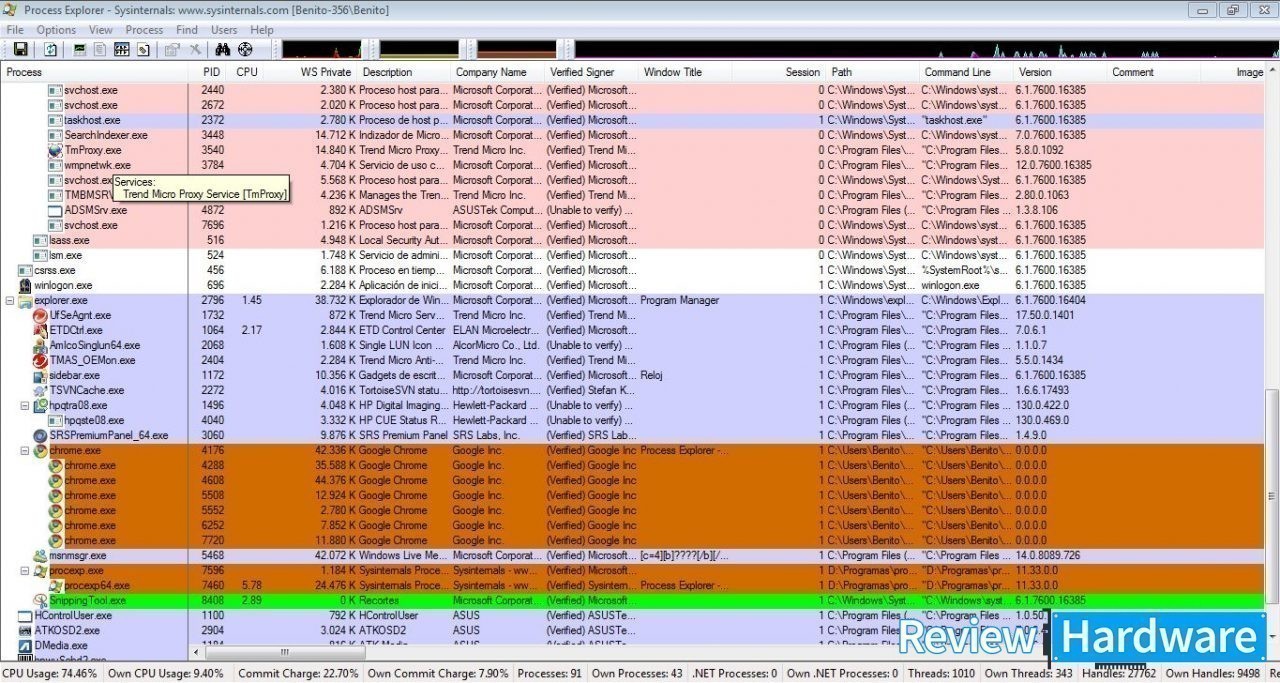1280x683 pixels.
Task: Sort by the Command Line column header
Action: click(966, 72)
